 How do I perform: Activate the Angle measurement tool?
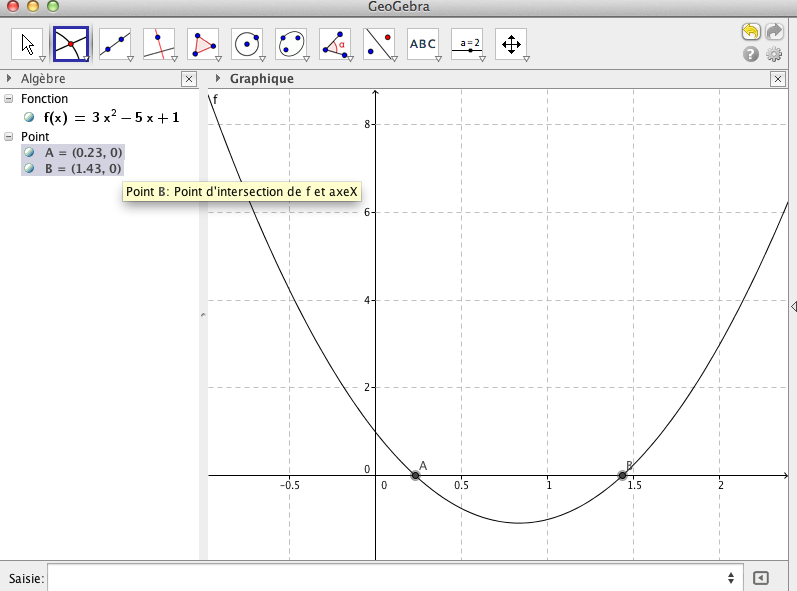335,43
